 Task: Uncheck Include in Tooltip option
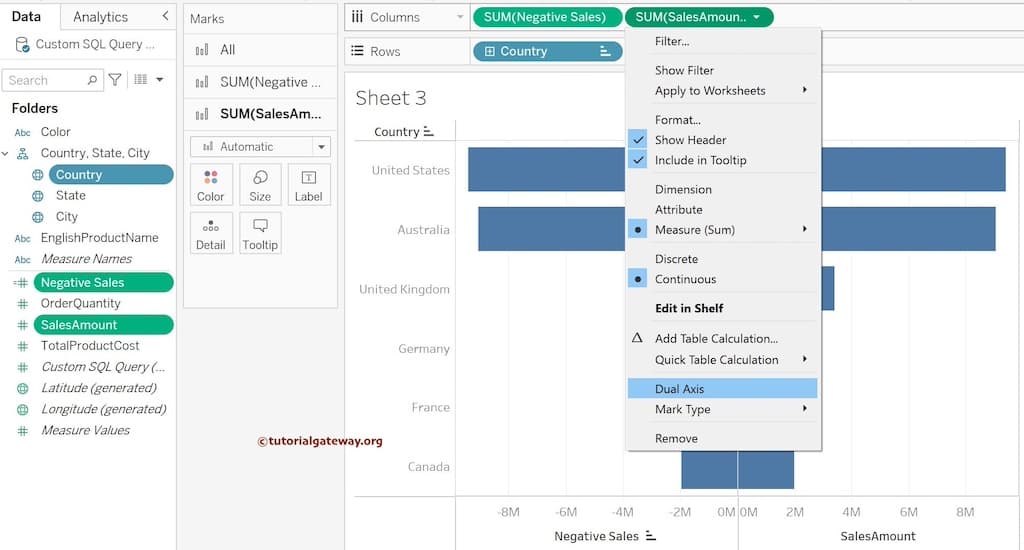click(638, 160)
